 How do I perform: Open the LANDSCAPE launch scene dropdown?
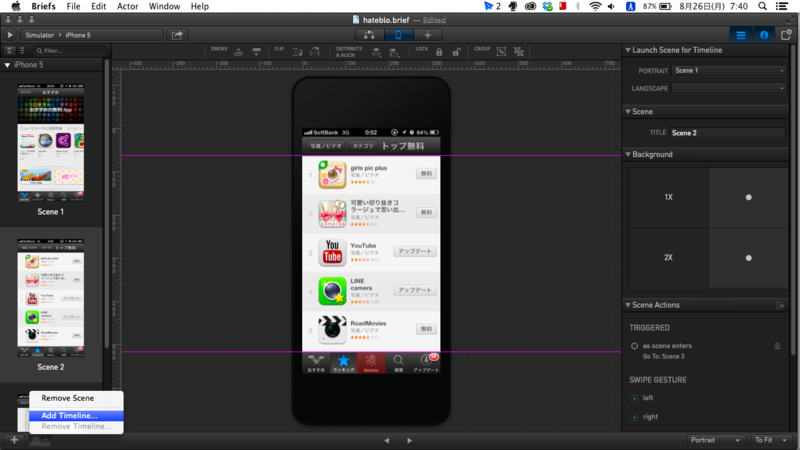(x=729, y=88)
